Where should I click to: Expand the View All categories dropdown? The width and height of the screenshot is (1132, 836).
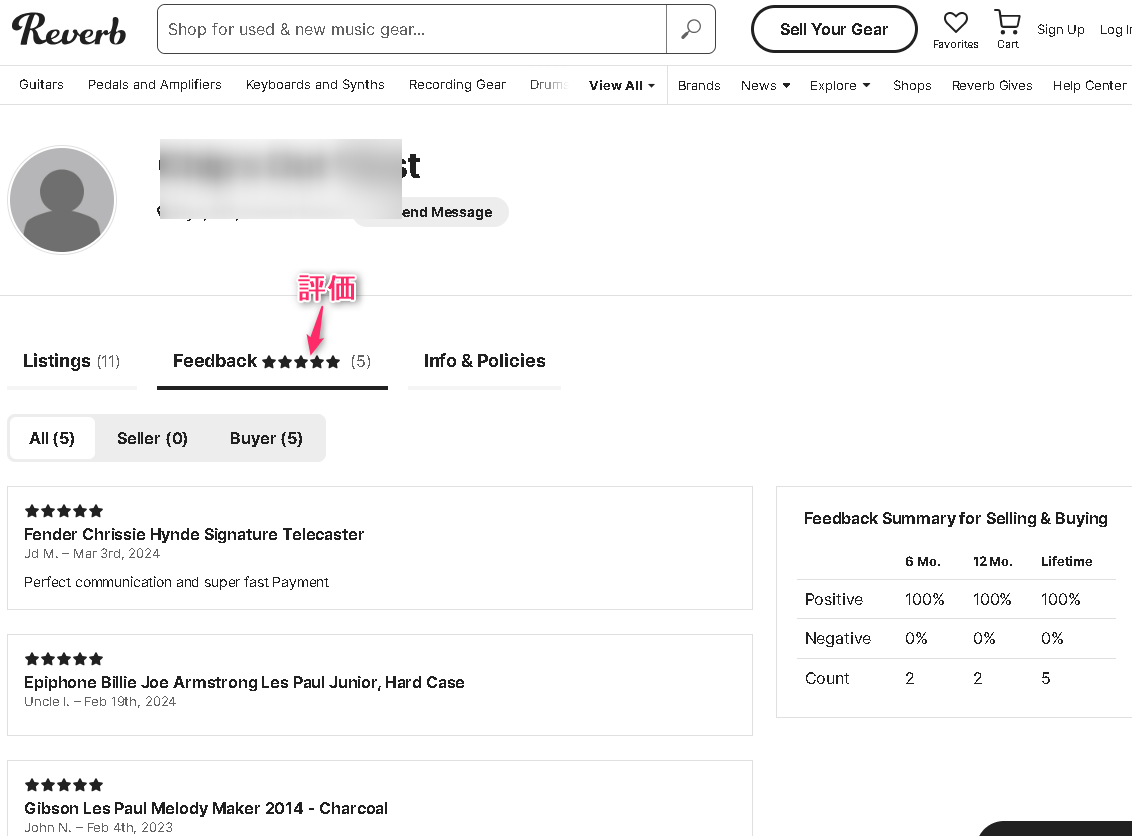[621, 85]
